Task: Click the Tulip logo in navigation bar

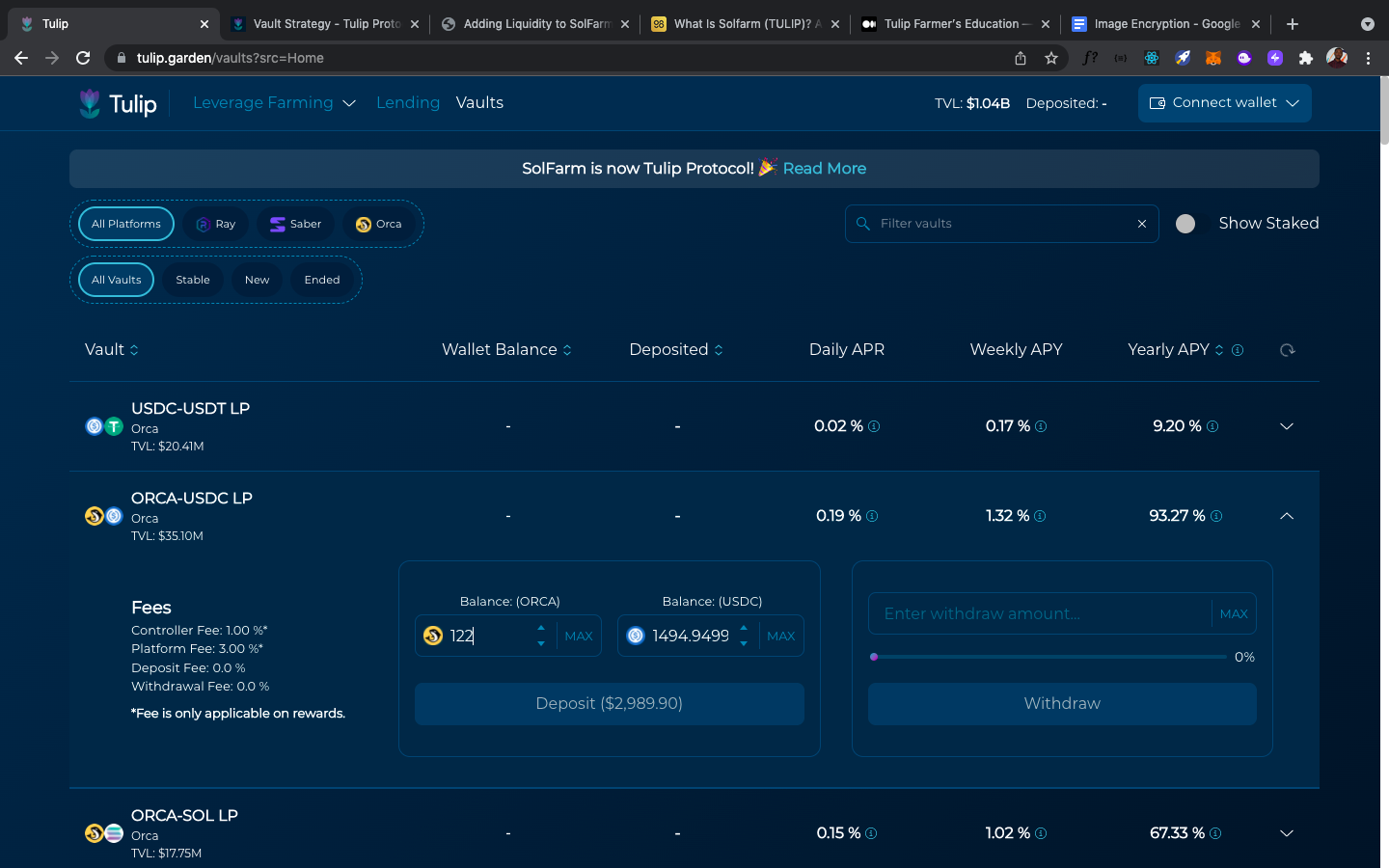Action: (x=118, y=103)
